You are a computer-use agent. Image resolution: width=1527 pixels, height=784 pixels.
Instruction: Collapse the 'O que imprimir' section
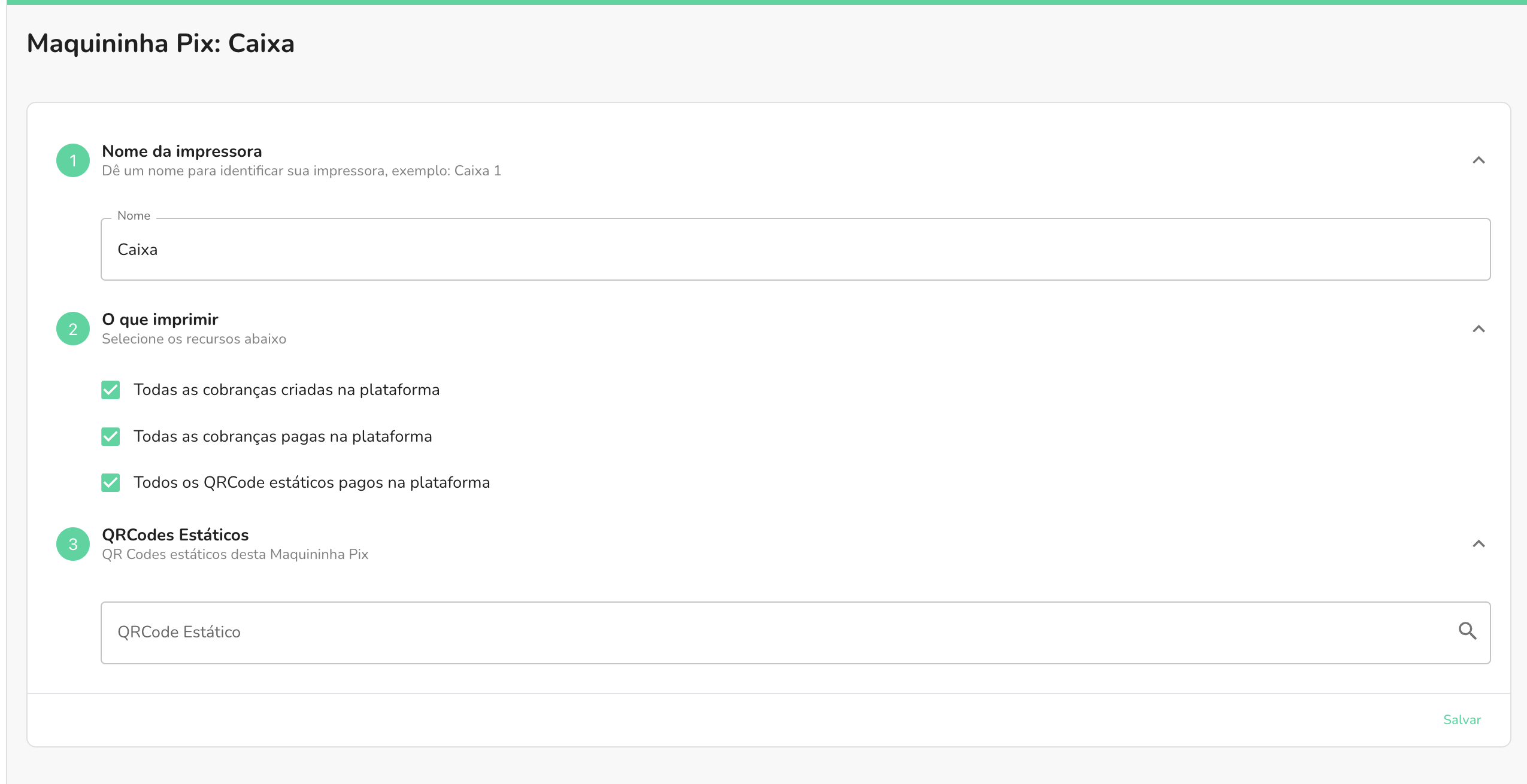point(1477,329)
